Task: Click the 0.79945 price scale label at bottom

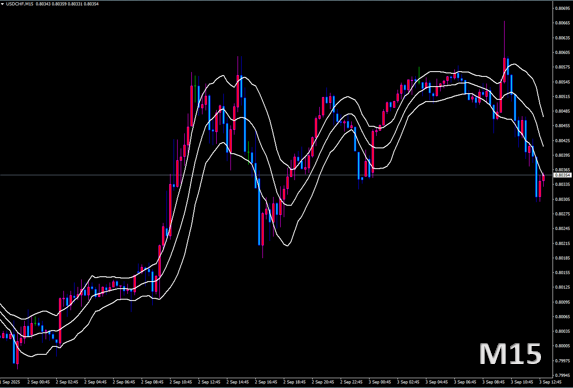Action: [x=562, y=375]
